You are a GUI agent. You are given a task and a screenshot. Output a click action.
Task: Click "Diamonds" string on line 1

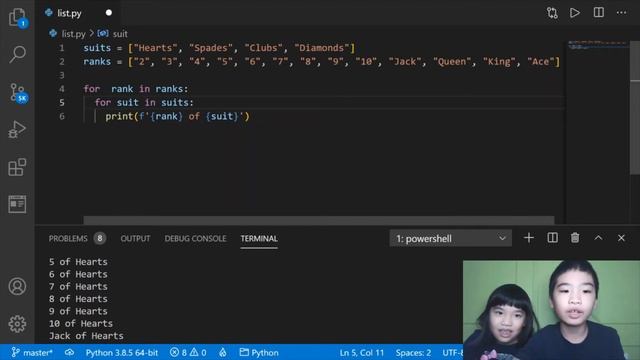(322, 48)
